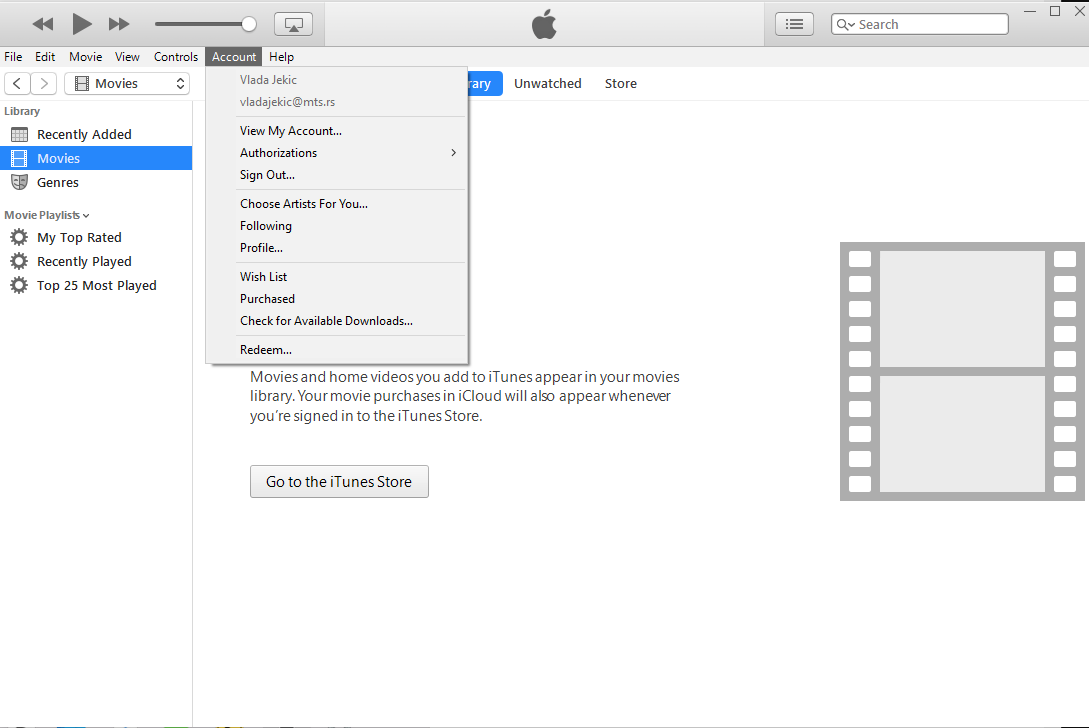The height and width of the screenshot is (728, 1089).
Task: Open the Movie menu
Action: 85,57
